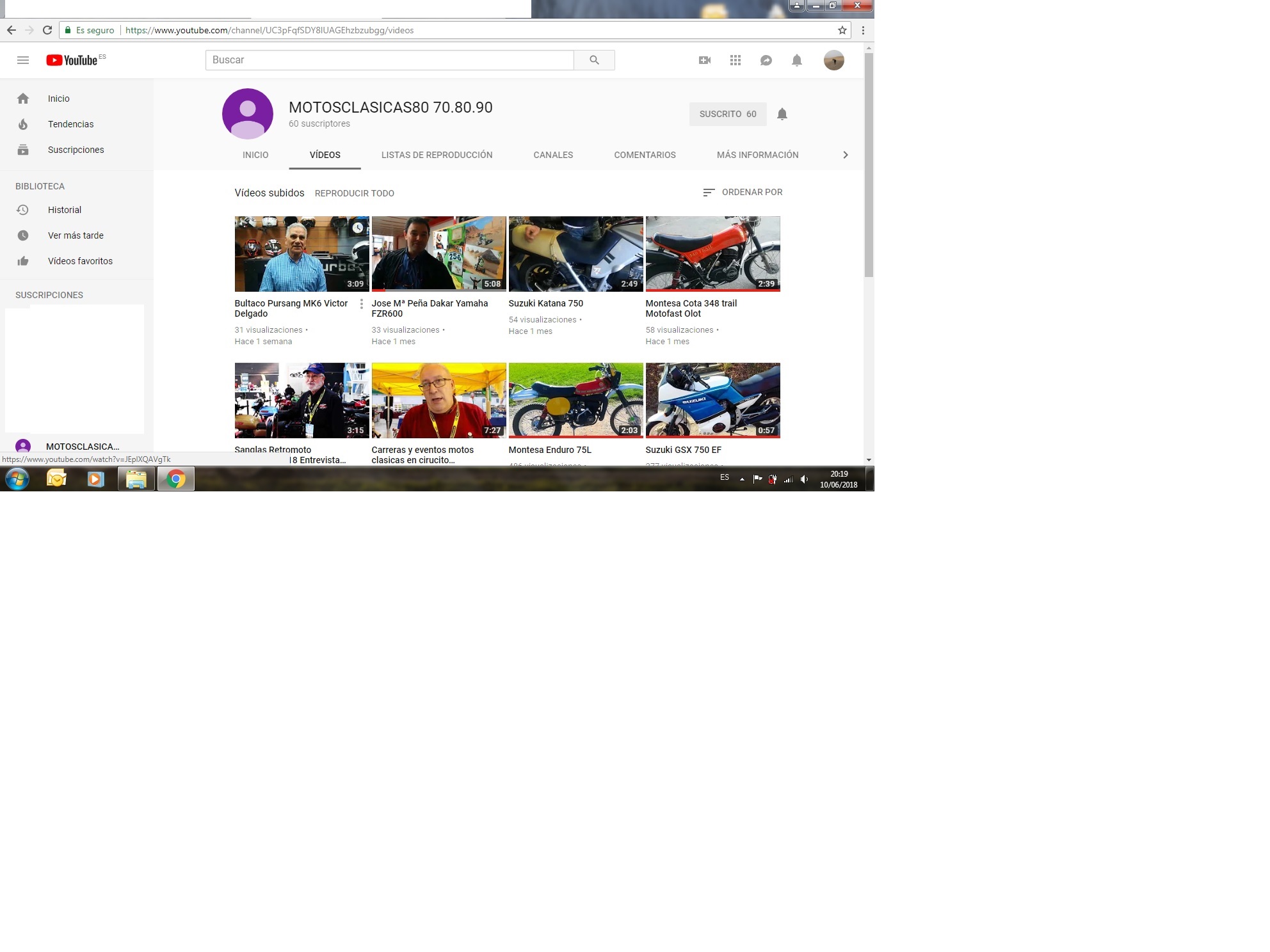Open the ORDENAR POR sort dropdown
1270x952 pixels.
pyautogui.click(x=743, y=192)
